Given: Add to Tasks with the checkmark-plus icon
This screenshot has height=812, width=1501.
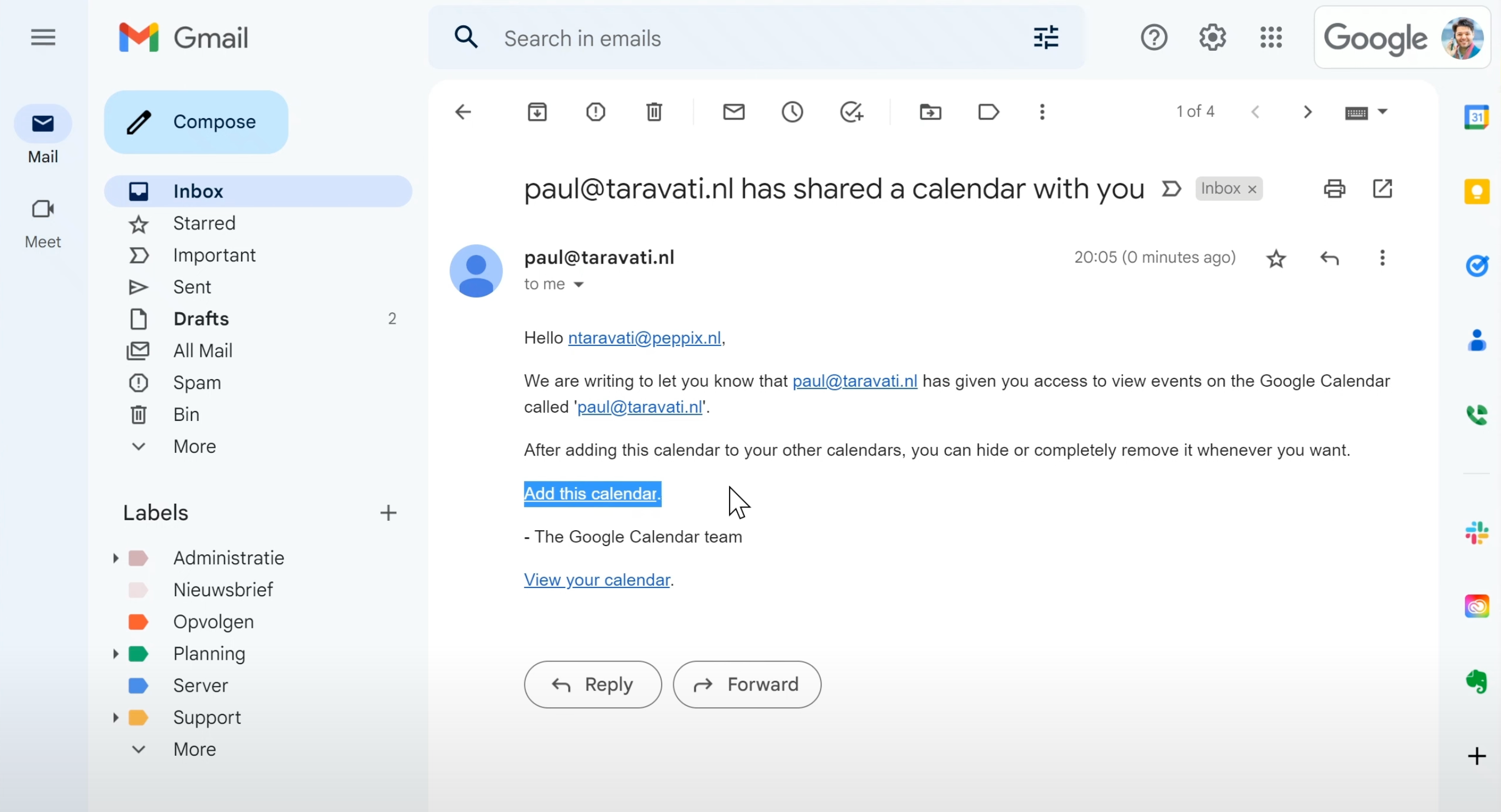Looking at the screenshot, I should (851, 111).
